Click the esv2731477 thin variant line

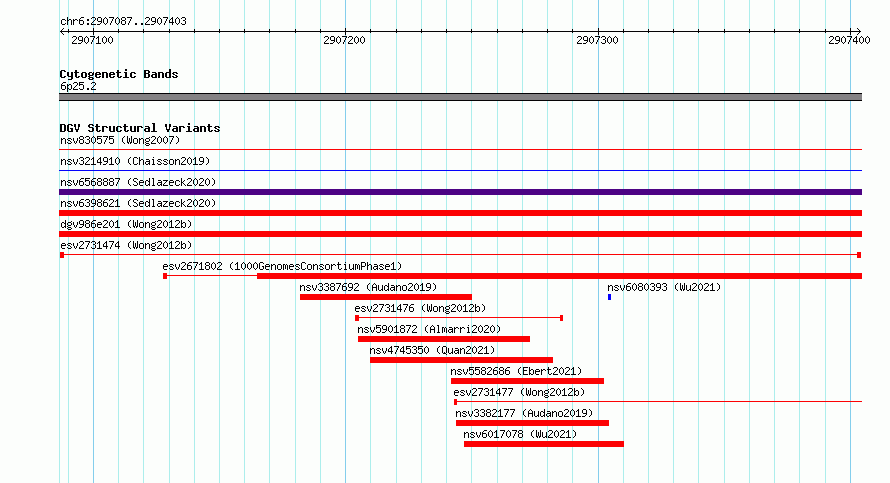pos(658,401)
